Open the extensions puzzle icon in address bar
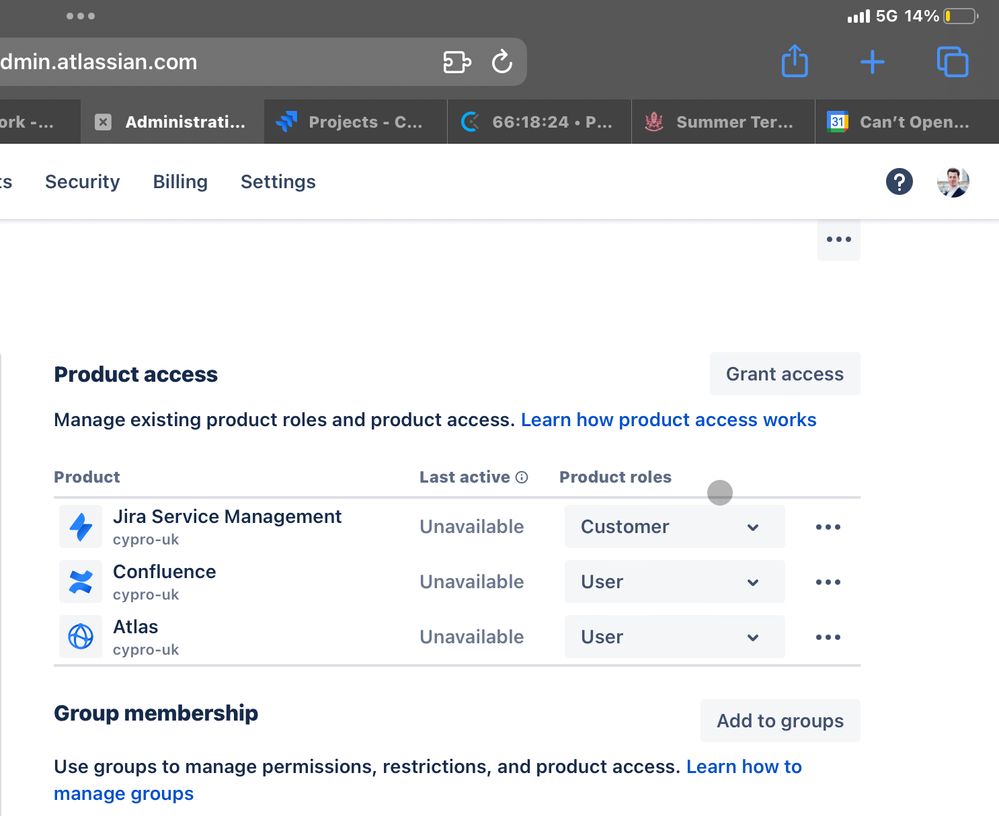 coord(457,62)
